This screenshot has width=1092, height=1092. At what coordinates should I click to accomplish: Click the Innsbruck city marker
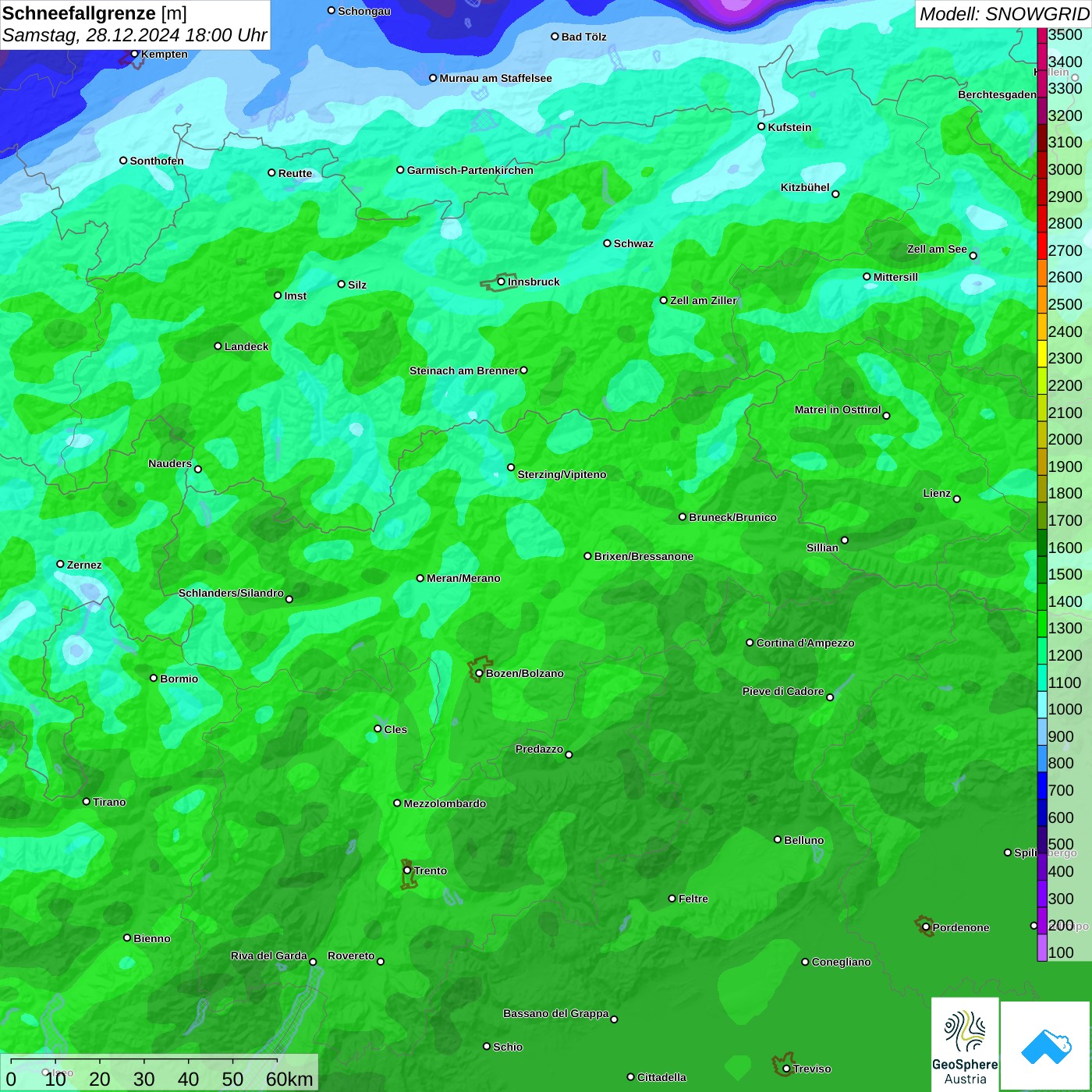pyautogui.click(x=501, y=282)
